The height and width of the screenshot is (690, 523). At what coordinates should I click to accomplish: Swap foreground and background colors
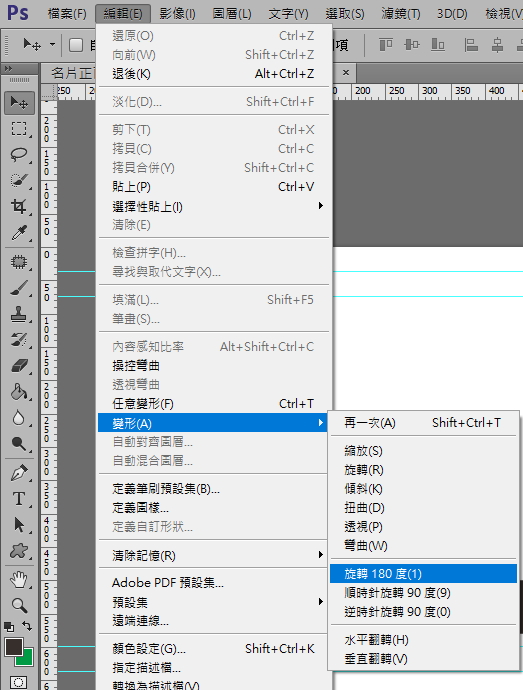pyautogui.click(x=27, y=626)
